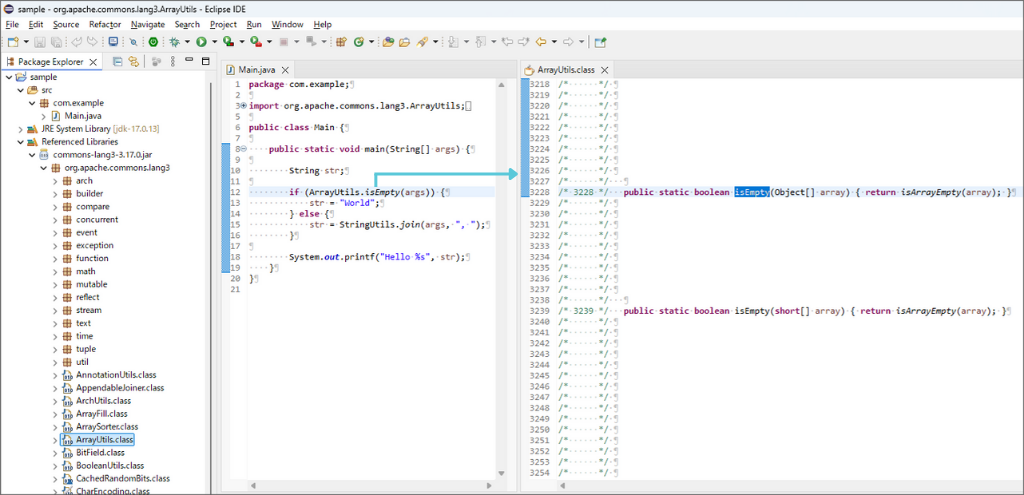Expand the JRE System Library node
1024x495 pixels.
20,129
